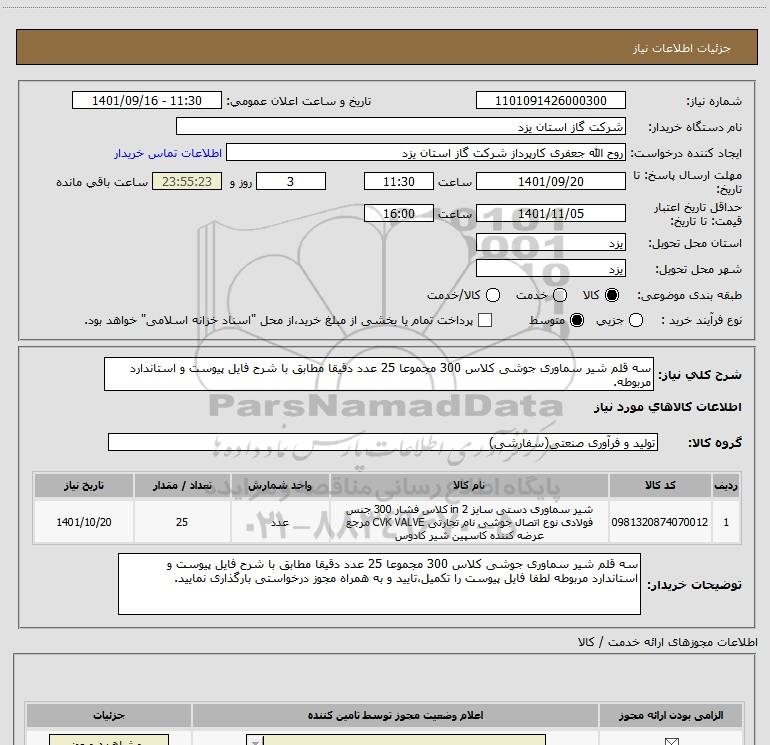The width and height of the screenshot is (770, 745).
Task: Click the buyer notes text area
Action: (x=379, y=584)
